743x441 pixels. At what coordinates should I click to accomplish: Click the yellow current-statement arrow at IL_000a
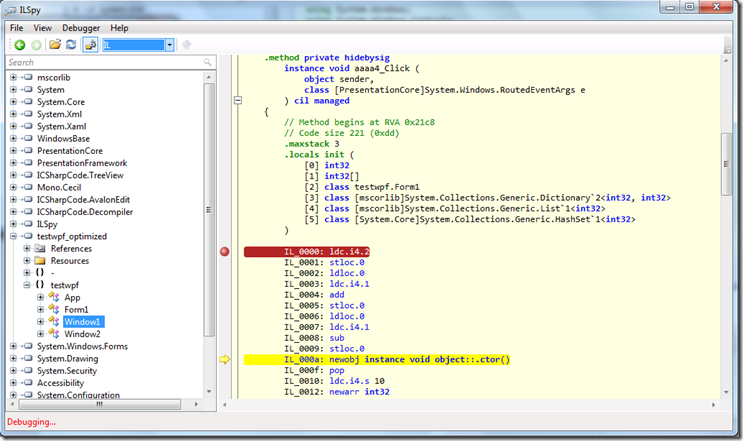pyautogui.click(x=224, y=359)
